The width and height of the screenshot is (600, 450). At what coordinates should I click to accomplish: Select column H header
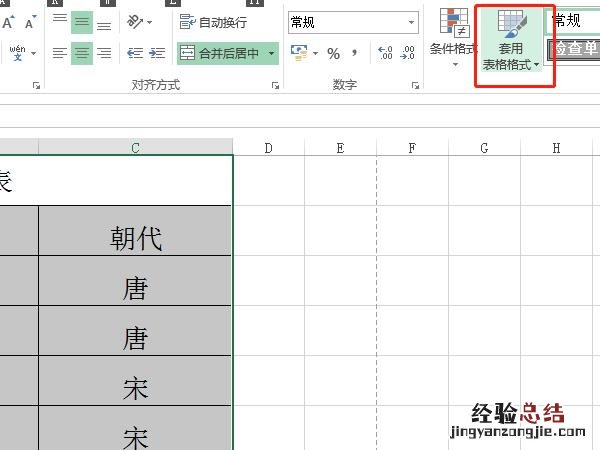[556, 148]
